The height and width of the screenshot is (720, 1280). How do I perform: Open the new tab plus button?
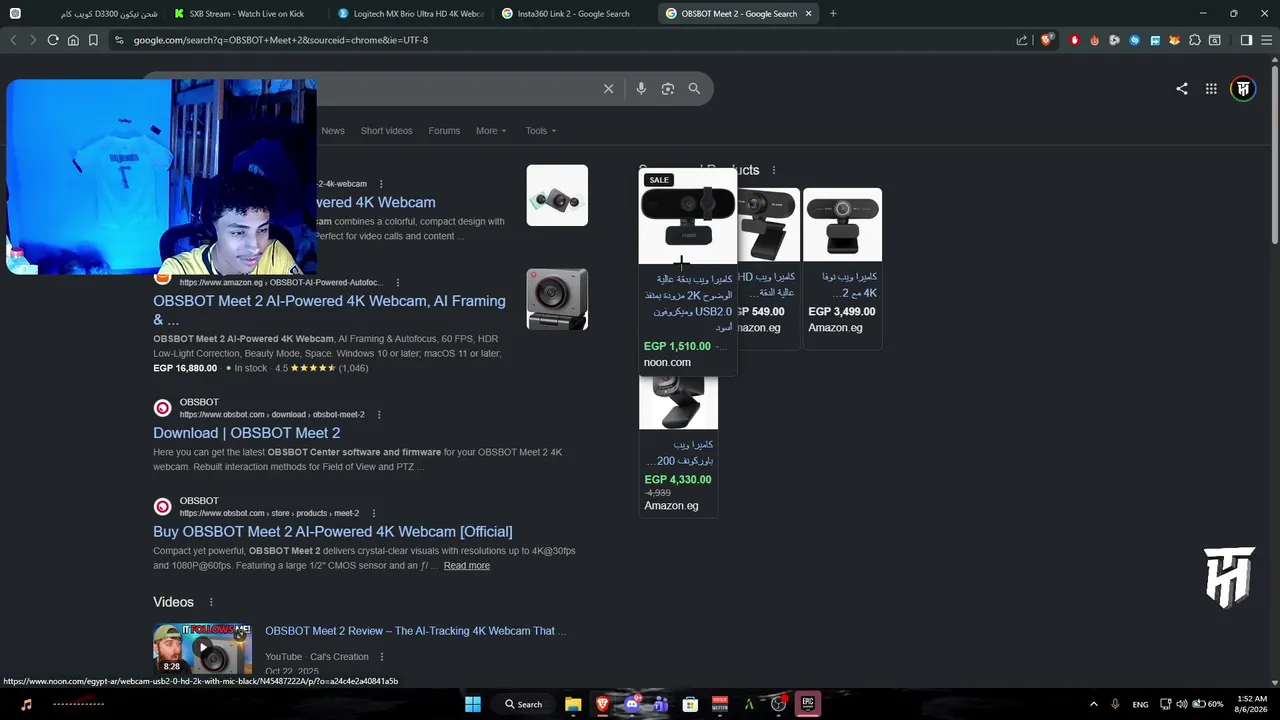[x=833, y=14]
